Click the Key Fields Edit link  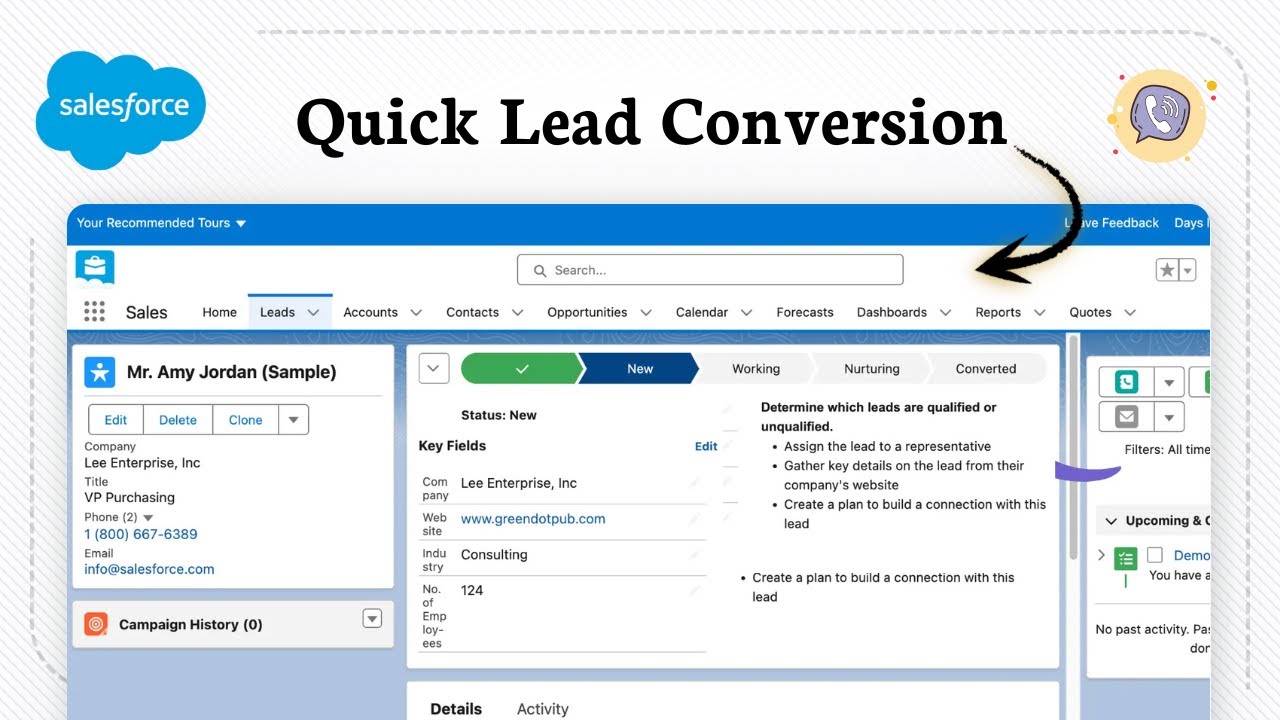(x=706, y=446)
